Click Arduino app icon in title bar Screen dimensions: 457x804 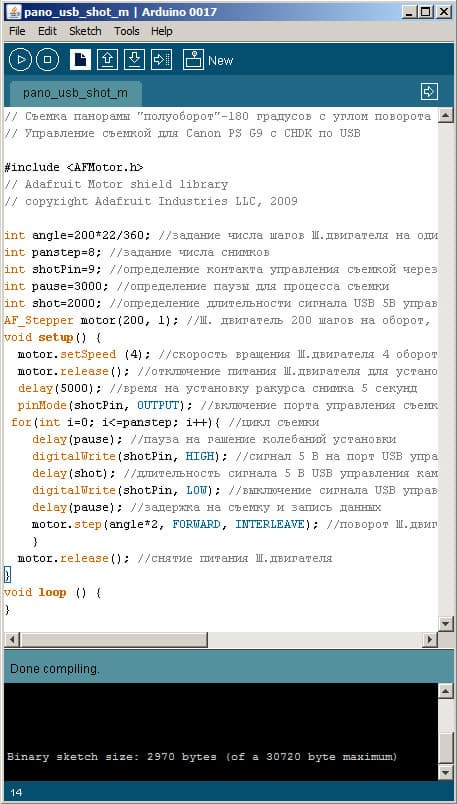click(x=13, y=11)
